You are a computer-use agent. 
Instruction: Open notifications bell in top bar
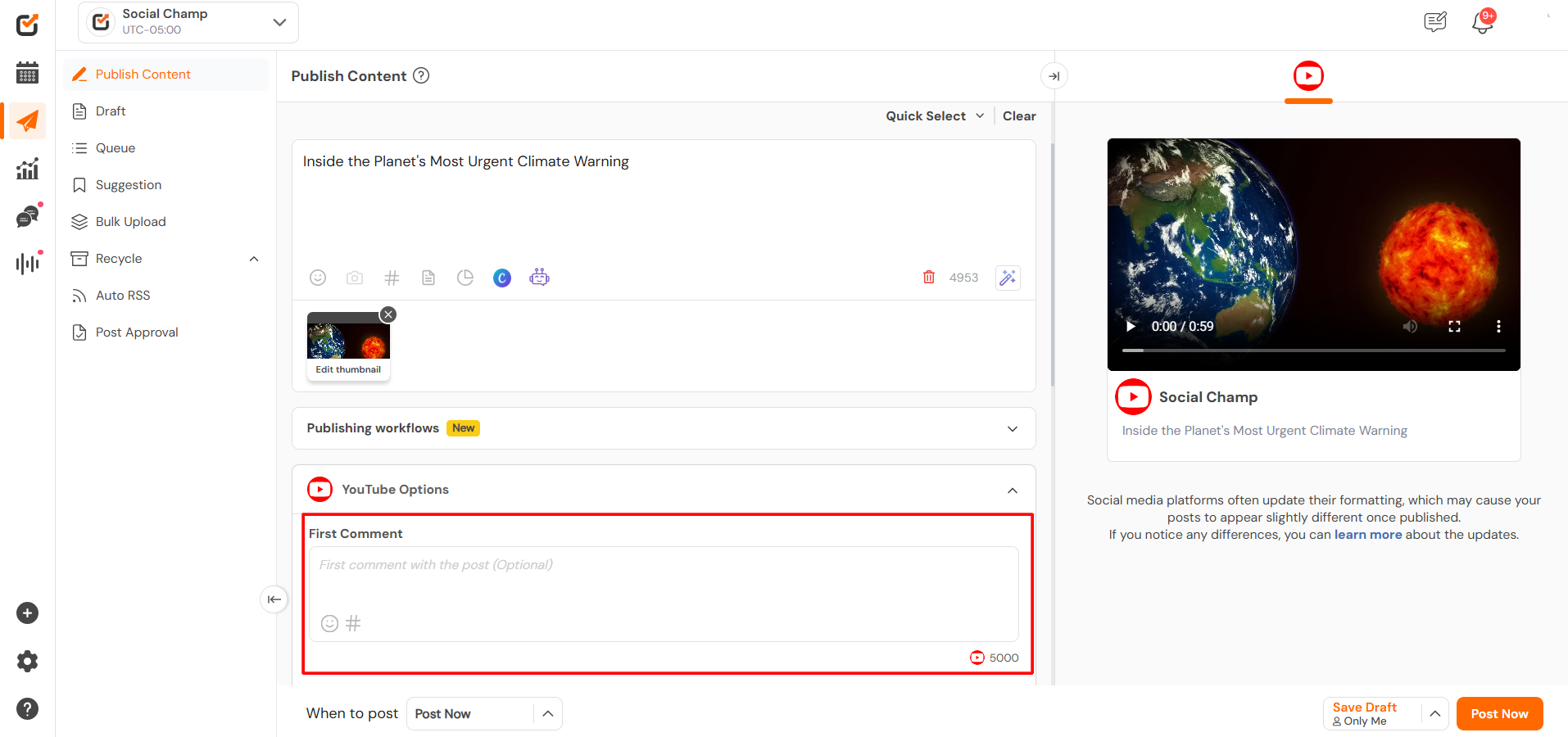pos(1482,22)
